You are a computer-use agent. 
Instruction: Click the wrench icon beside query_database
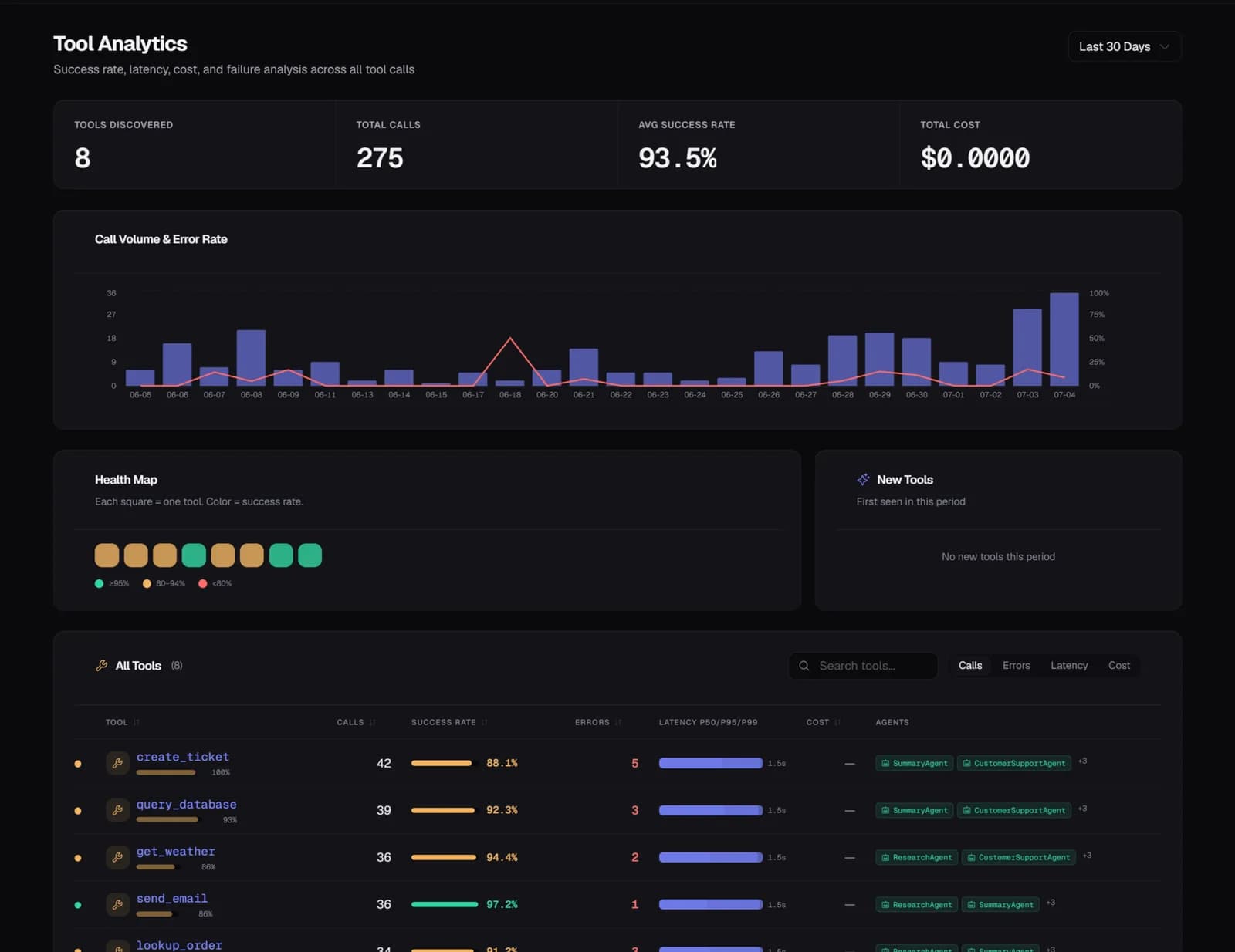117,810
